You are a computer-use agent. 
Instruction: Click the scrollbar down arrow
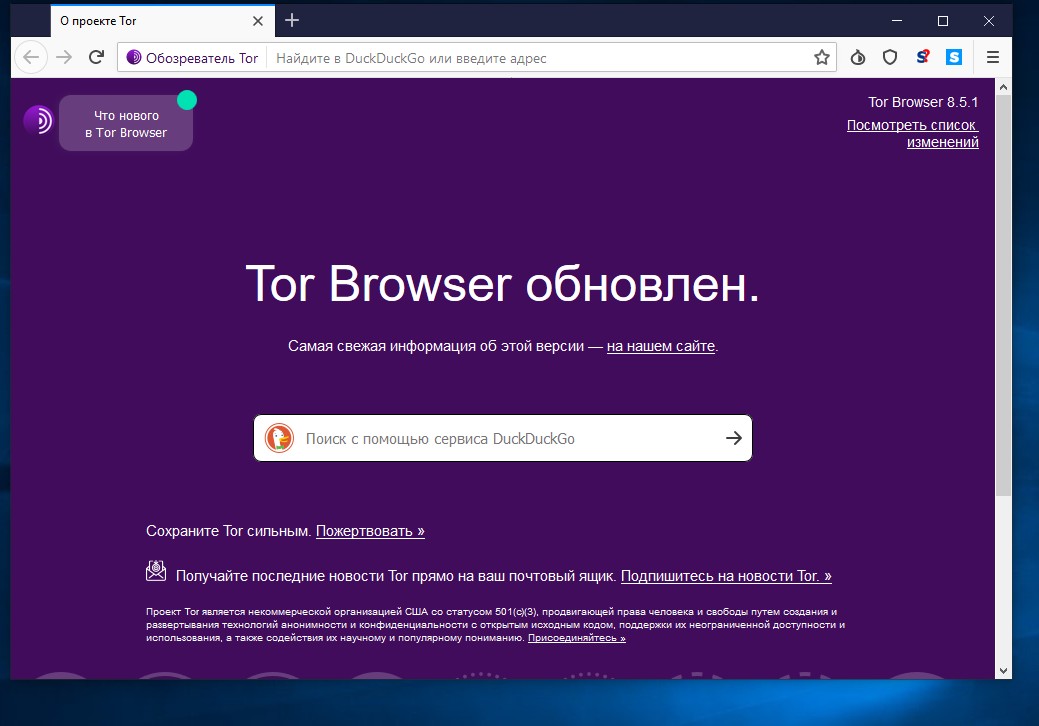(x=1003, y=671)
